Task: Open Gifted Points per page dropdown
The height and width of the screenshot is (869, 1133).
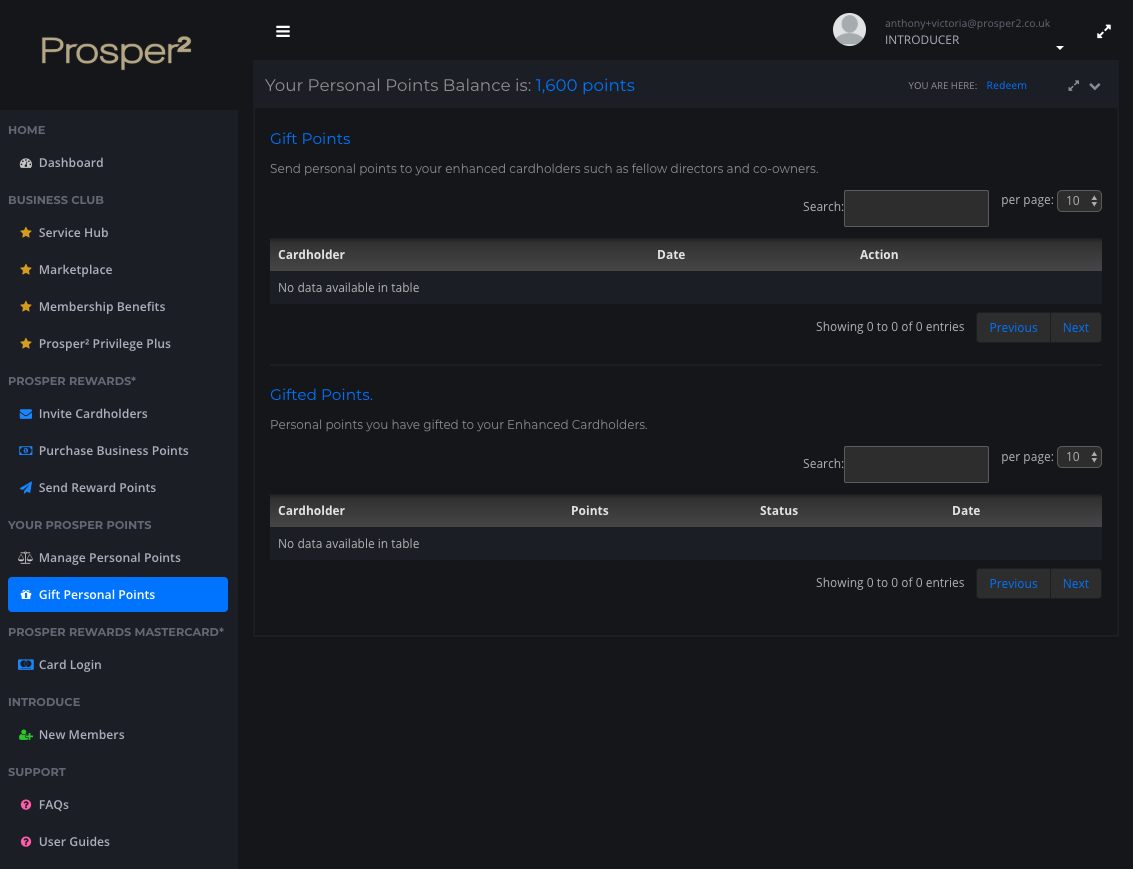Action: (1079, 457)
